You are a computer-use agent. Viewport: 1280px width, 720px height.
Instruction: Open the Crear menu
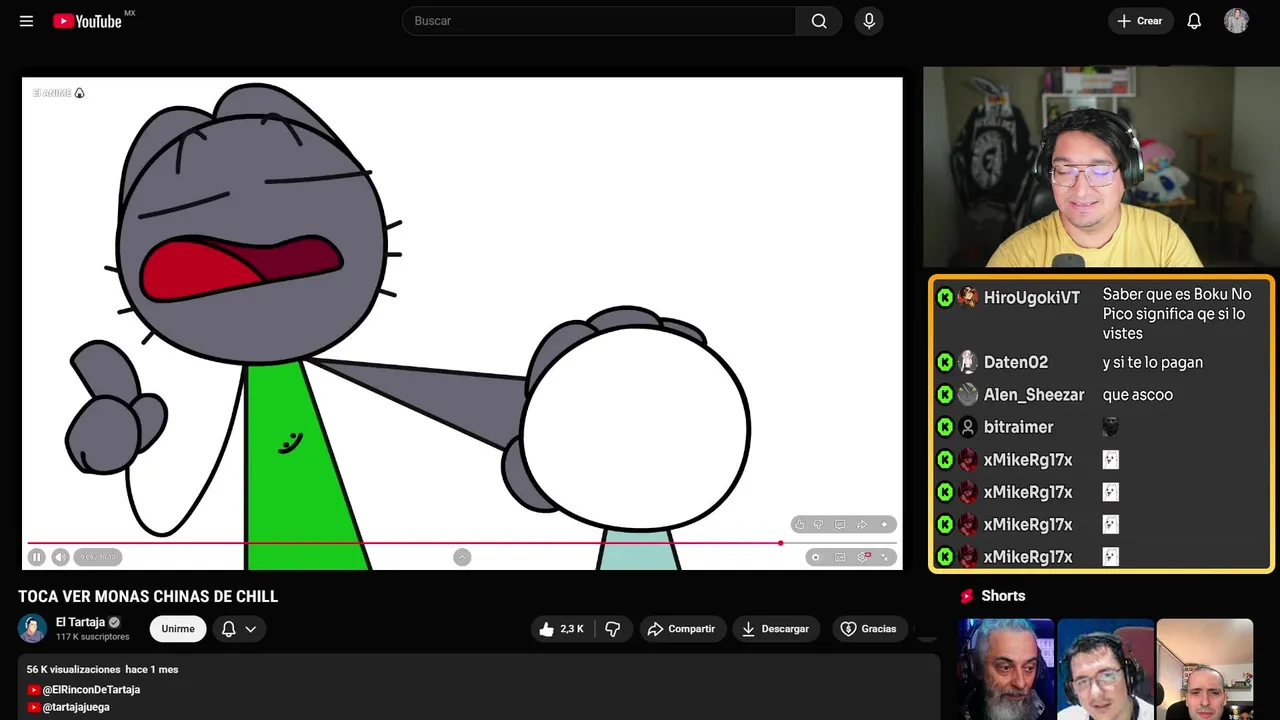tap(1140, 21)
